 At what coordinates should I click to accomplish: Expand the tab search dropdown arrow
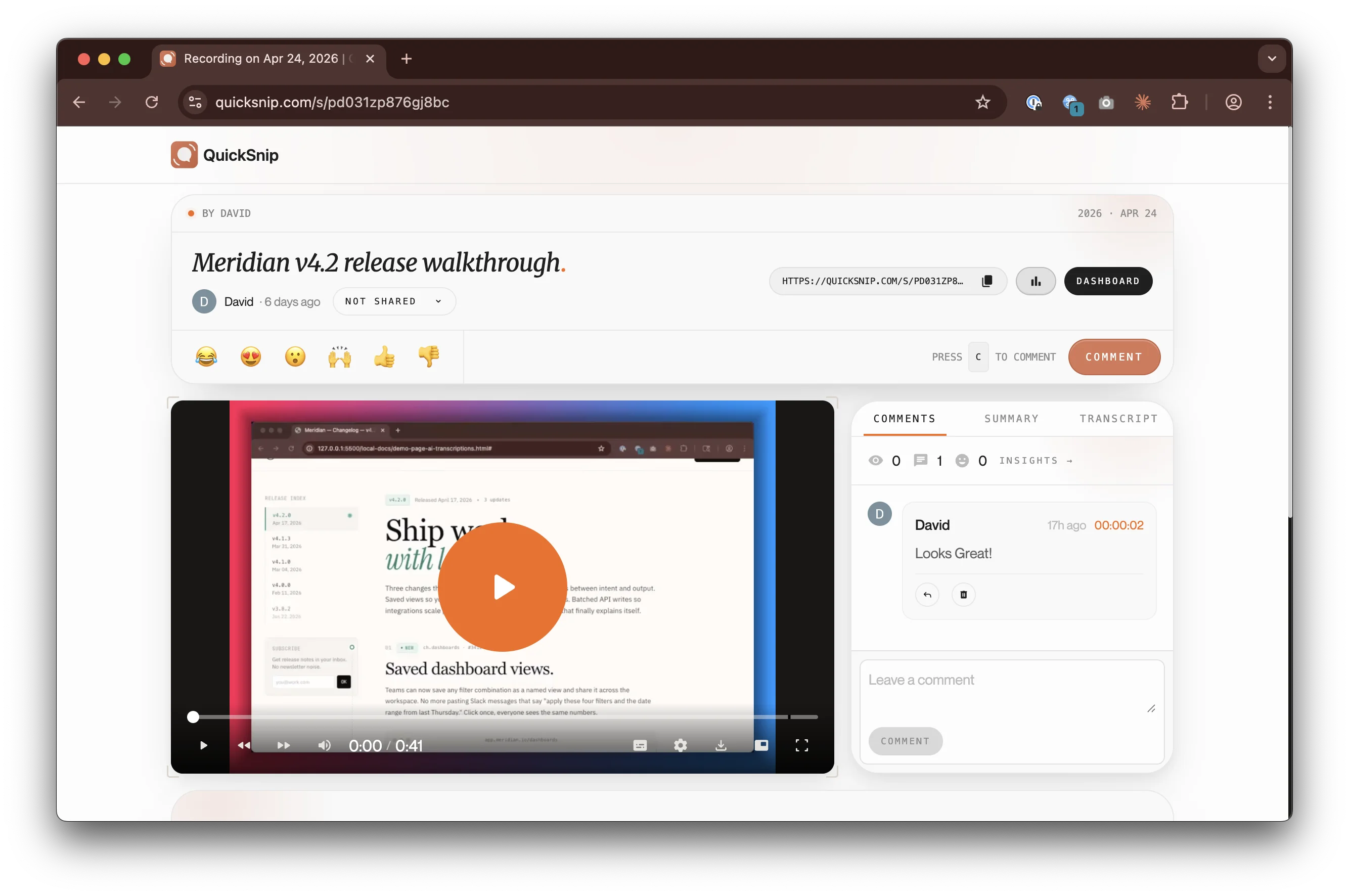click(1272, 59)
